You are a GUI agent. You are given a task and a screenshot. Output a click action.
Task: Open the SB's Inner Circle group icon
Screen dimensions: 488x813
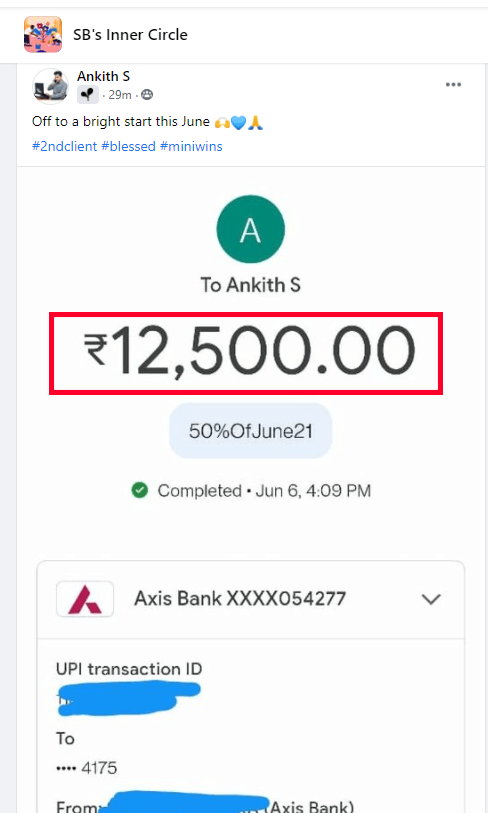(43, 34)
